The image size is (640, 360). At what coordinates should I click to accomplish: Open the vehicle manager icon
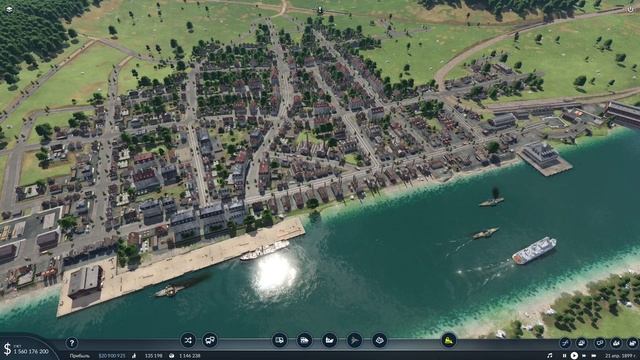click(210, 340)
